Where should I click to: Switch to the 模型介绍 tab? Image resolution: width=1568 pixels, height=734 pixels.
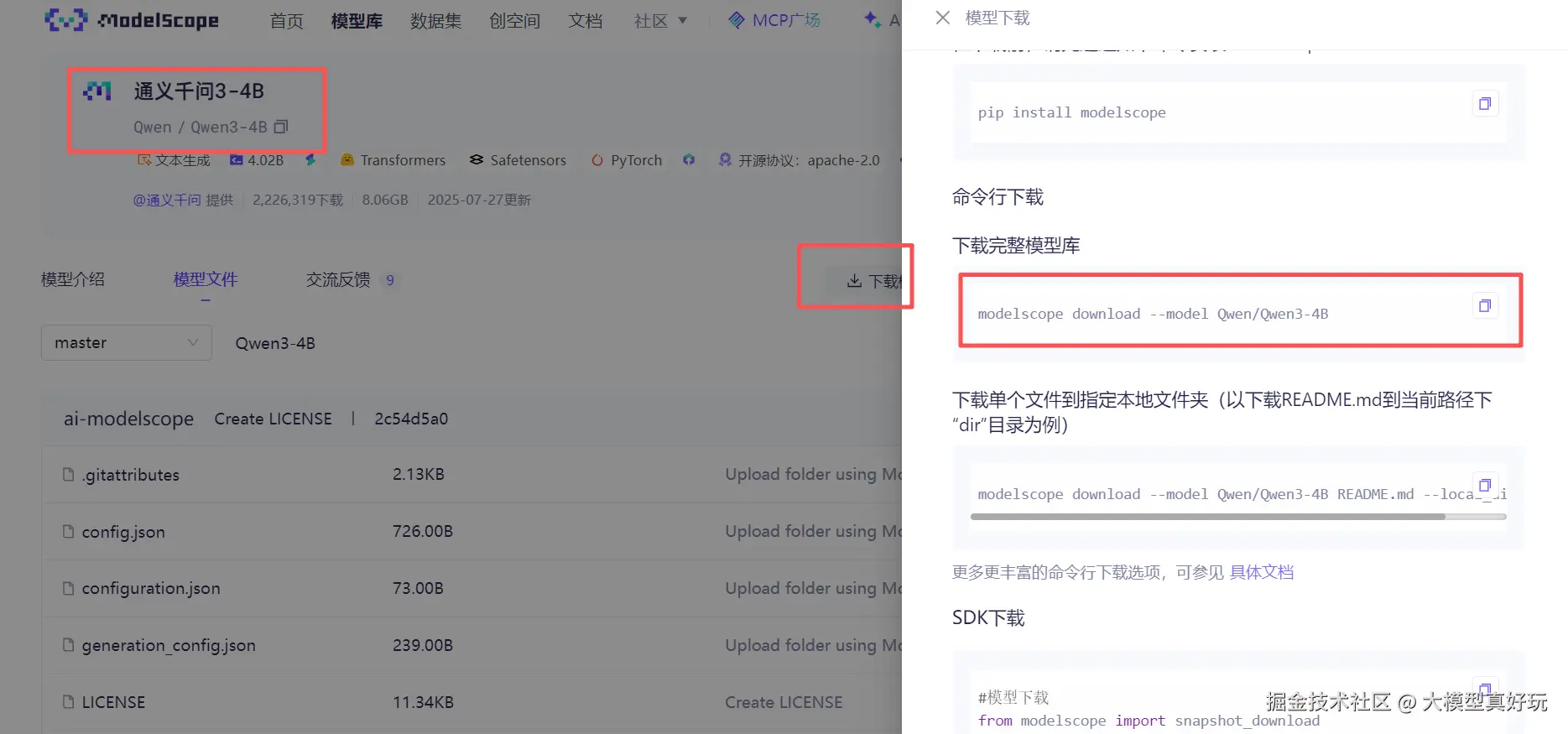pyautogui.click(x=73, y=279)
